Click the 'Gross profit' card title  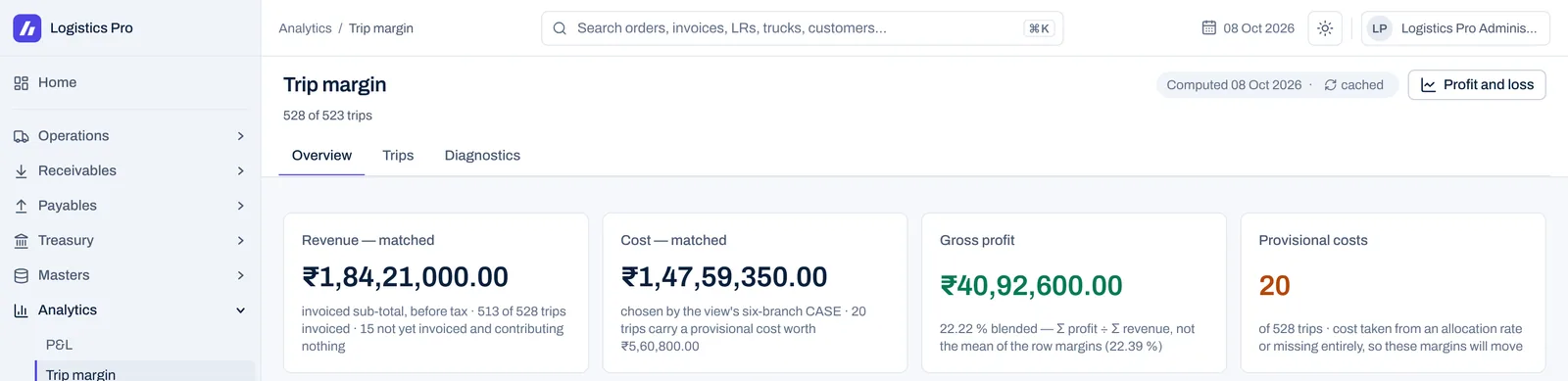[977, 240]
